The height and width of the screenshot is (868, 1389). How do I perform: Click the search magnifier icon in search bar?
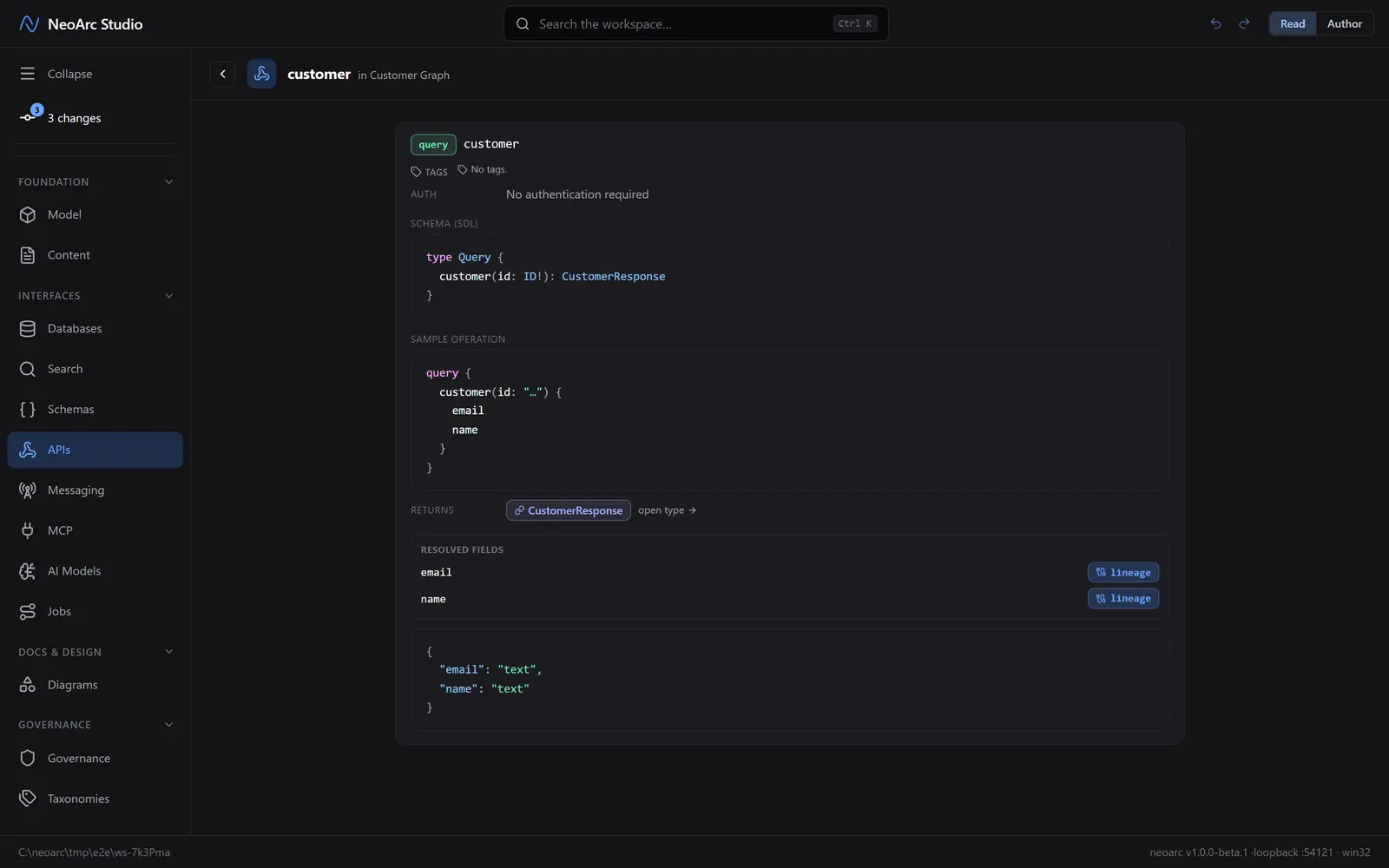tap(523, 23)
